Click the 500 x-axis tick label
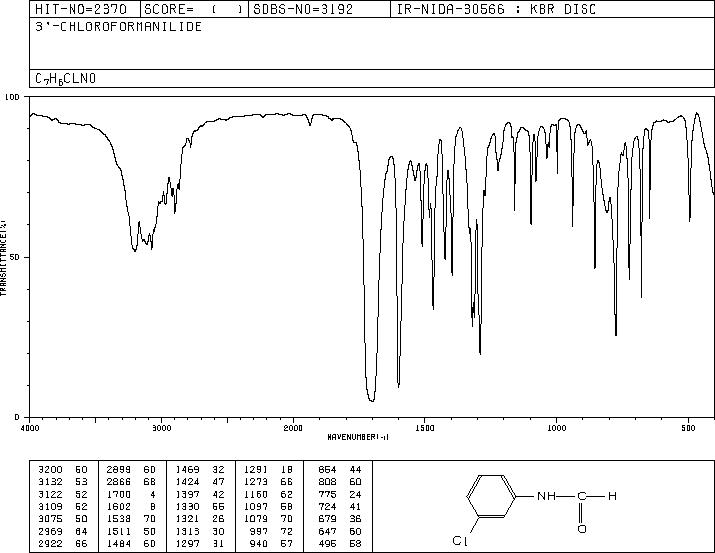Viewport: 715px width, 553px height. (x=688, y=428)
